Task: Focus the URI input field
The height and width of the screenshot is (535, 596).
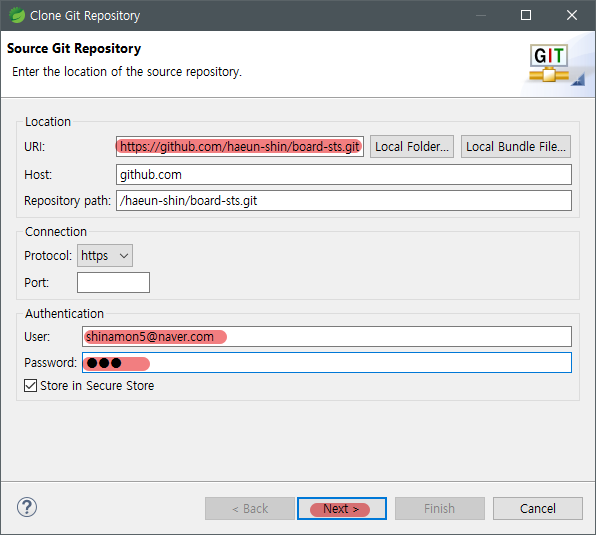Action: tap(240, 147)
